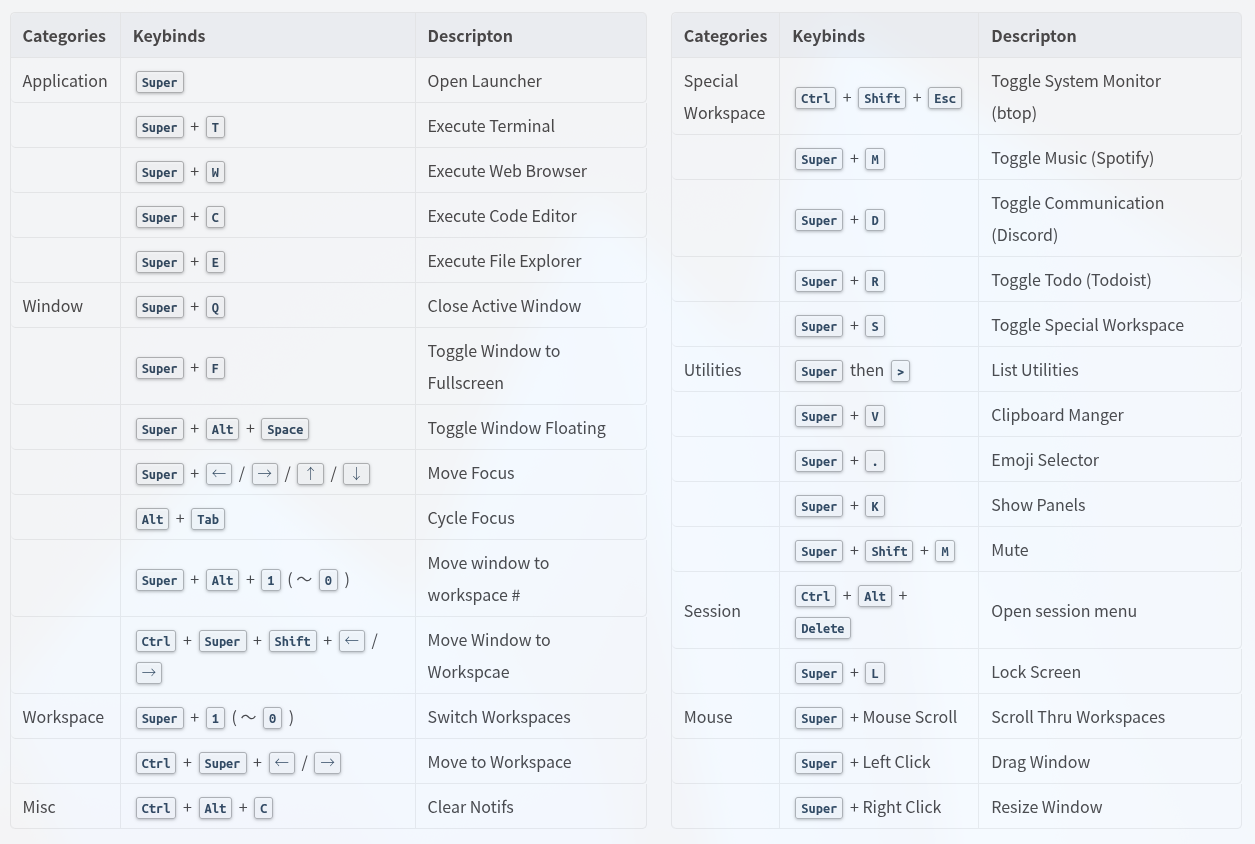
Task: Click the T keycap for Execute Terminal
Action: [215, 127]
